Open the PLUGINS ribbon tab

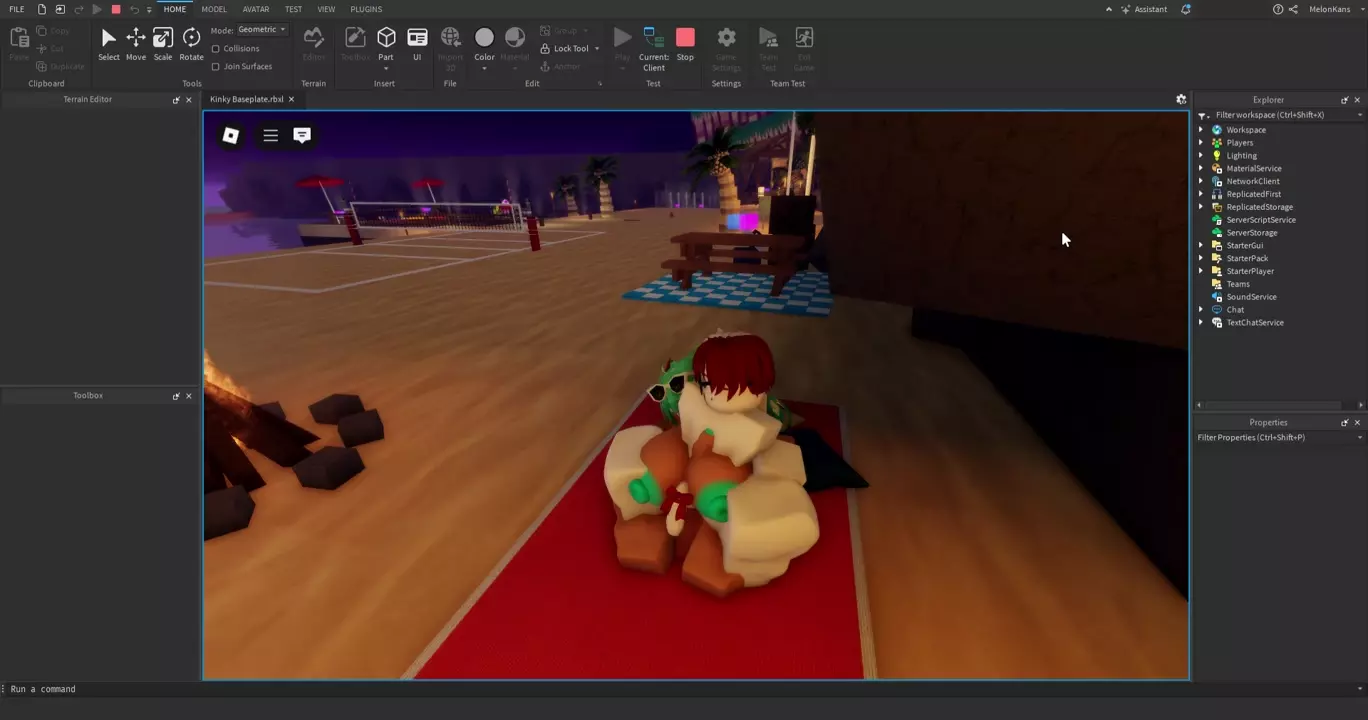coord(366,9)
